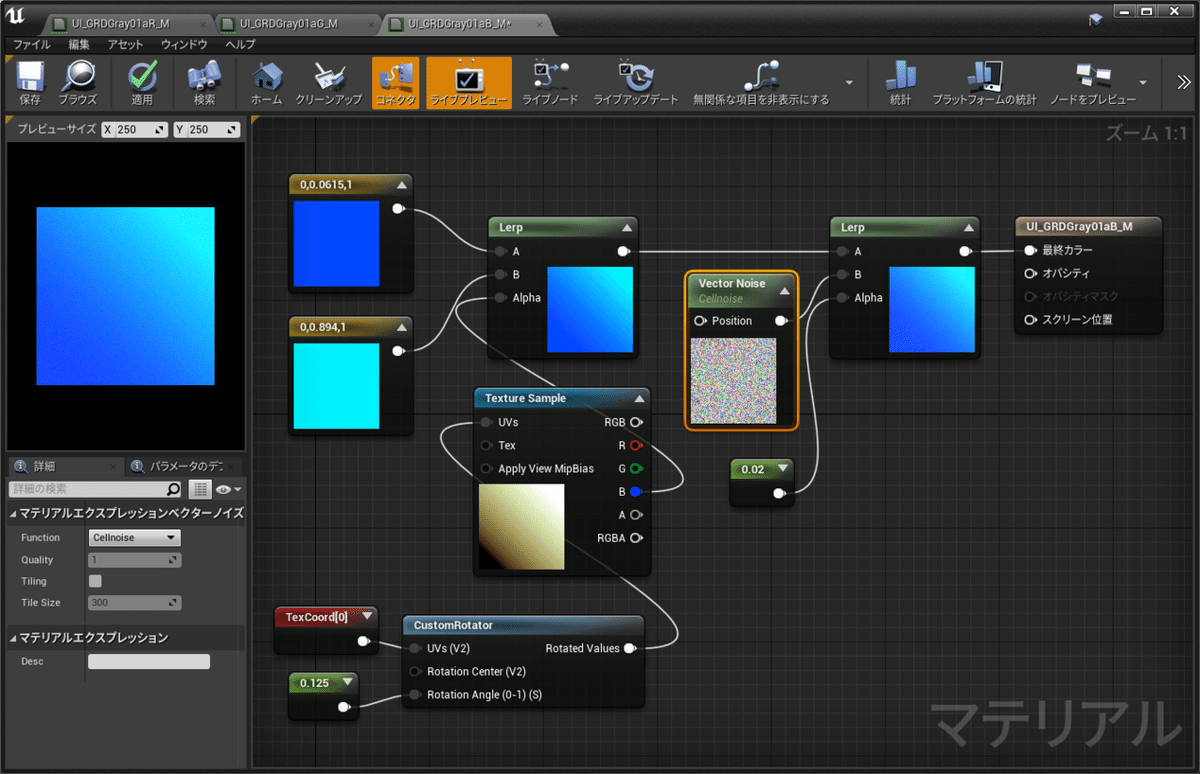Select the CustomRotator node title
1200x774 pixels.
pos(453,625)
